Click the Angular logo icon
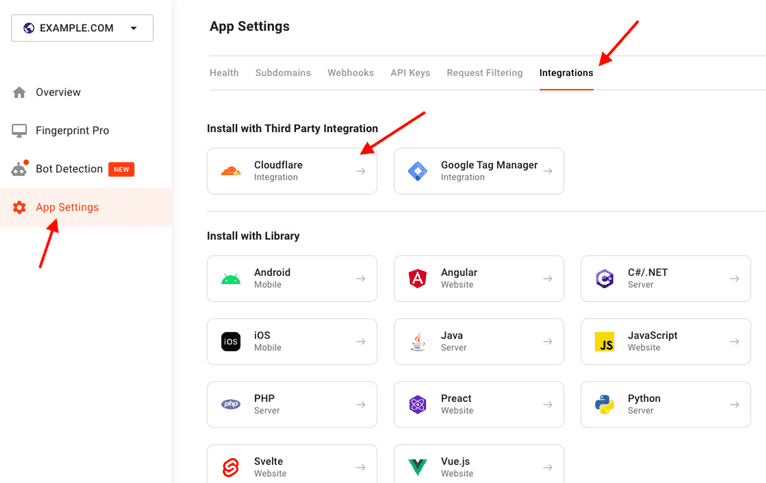This screenshot has width=766, height=483. click(418, 279)
